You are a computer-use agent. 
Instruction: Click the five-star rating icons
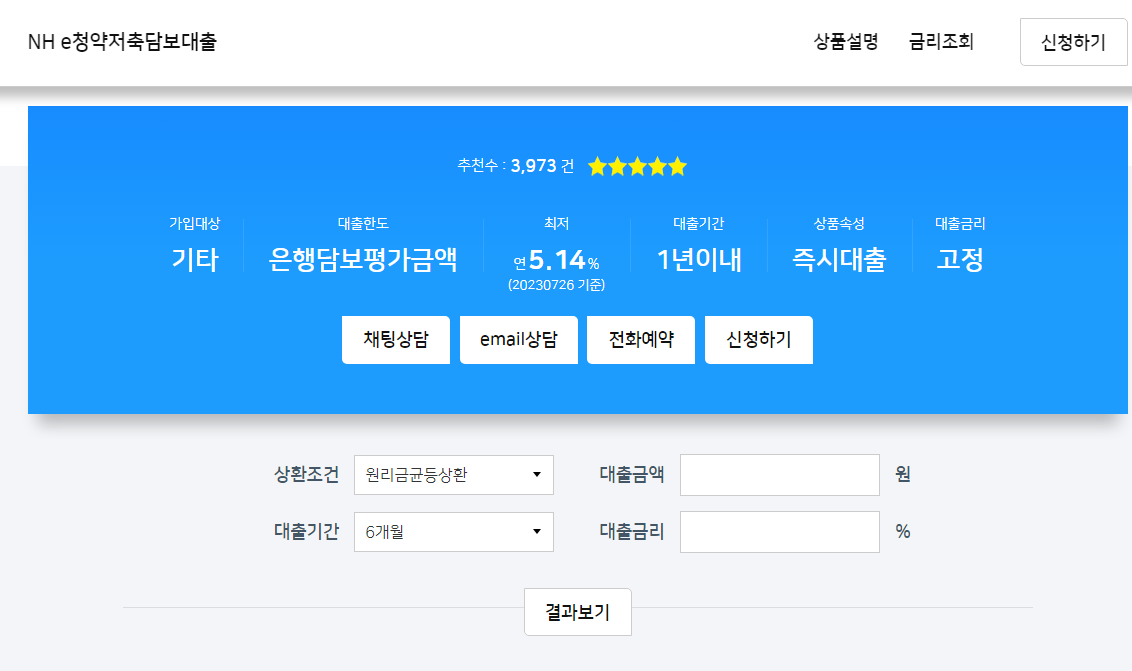tap(637, 167)
